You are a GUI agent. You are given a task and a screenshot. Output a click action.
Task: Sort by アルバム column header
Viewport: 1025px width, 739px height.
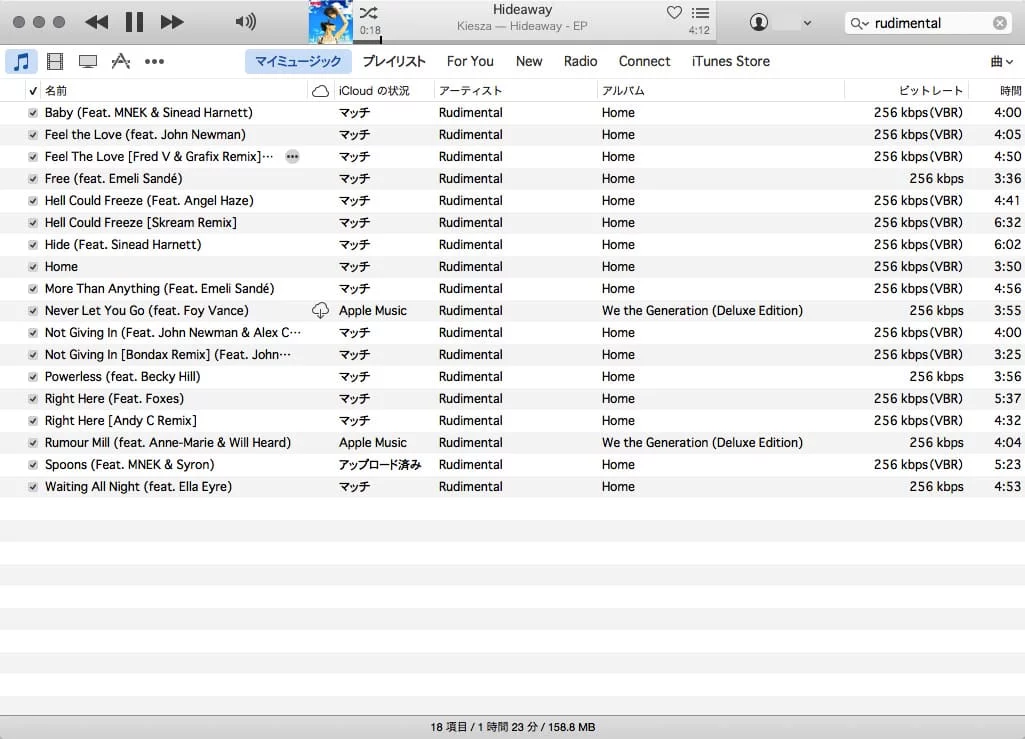[720, 91]
